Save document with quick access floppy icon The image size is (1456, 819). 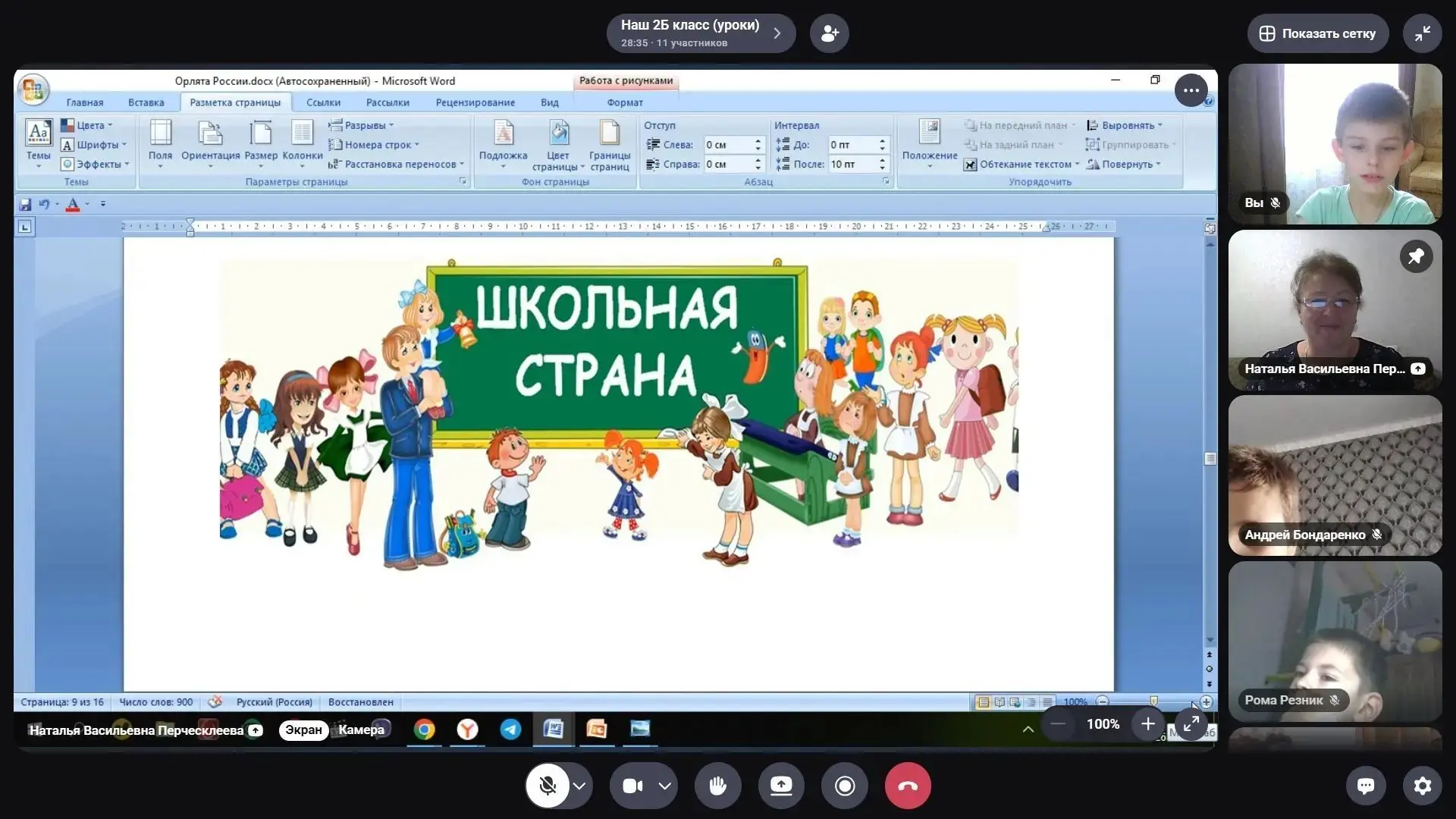(25, 204)
